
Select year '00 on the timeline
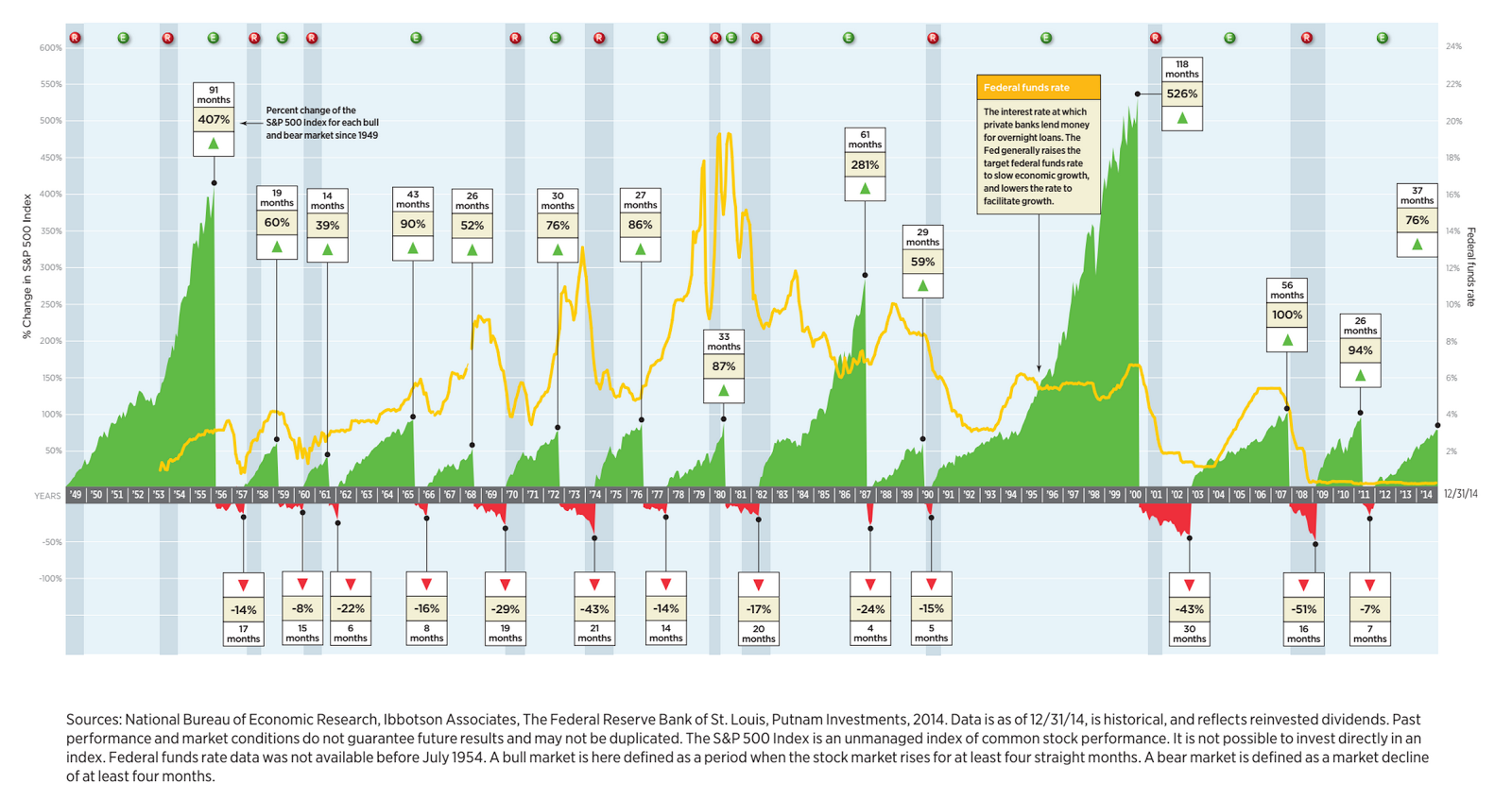click(1135, 495)
